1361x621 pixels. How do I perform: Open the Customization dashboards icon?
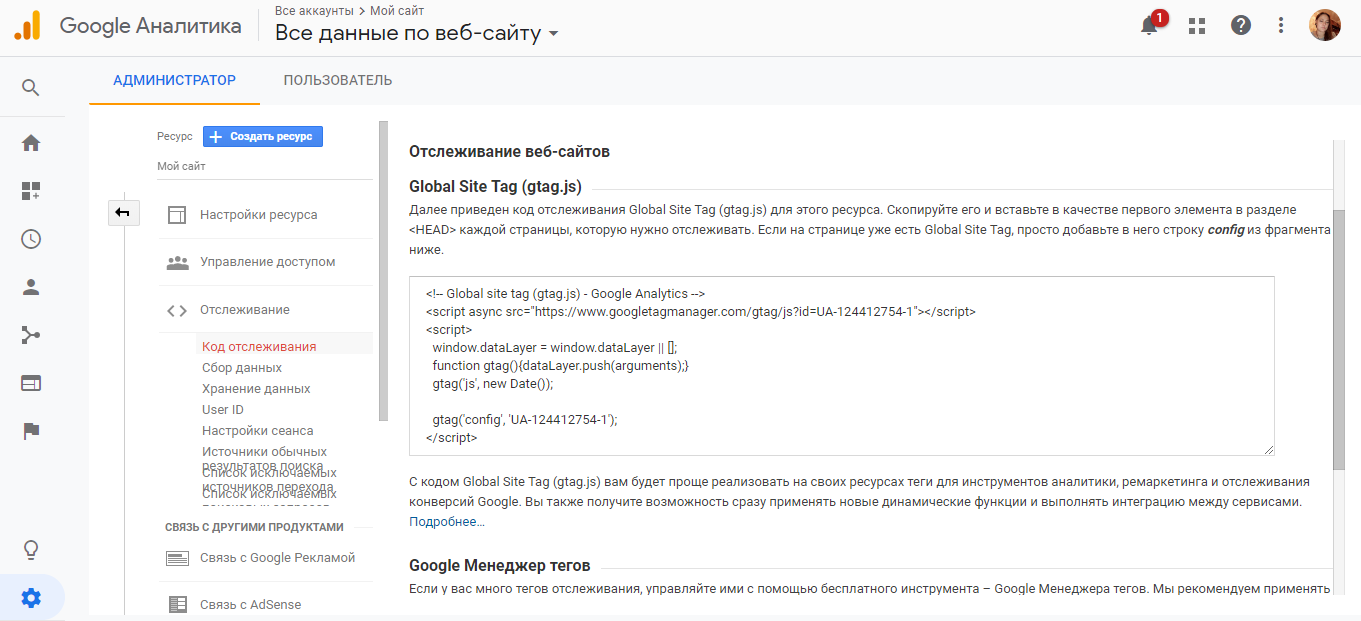(x=31, y=191)
